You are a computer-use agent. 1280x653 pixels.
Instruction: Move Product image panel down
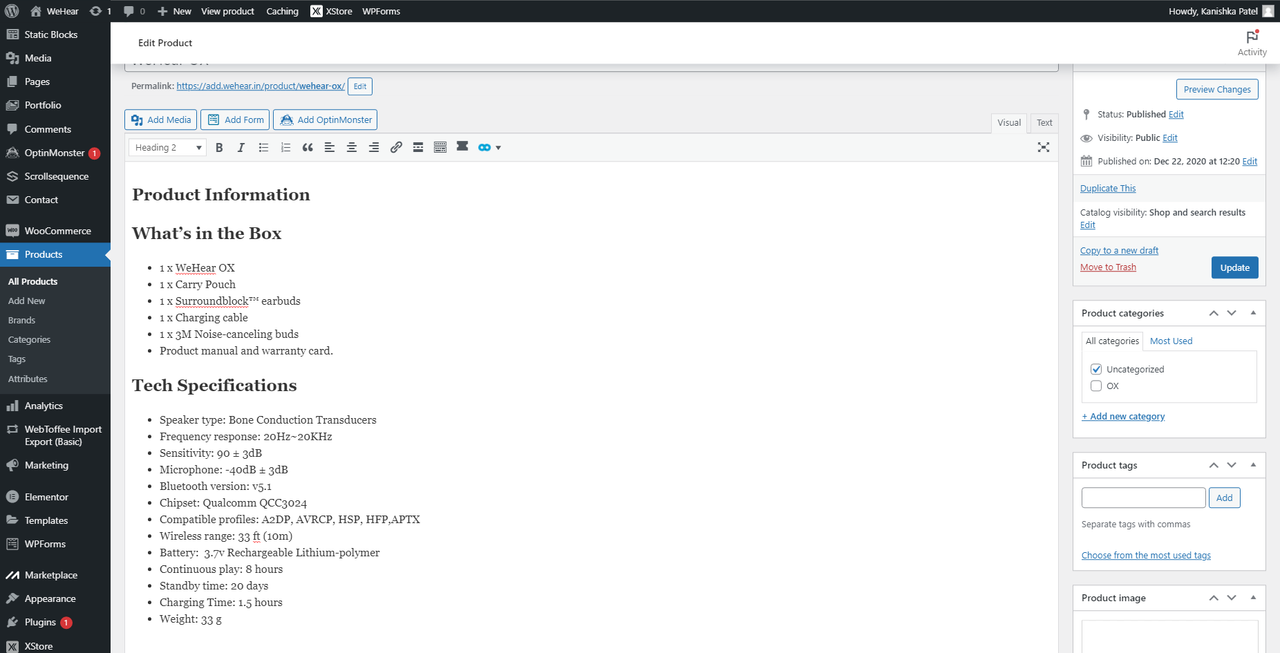click(1232, 598)
